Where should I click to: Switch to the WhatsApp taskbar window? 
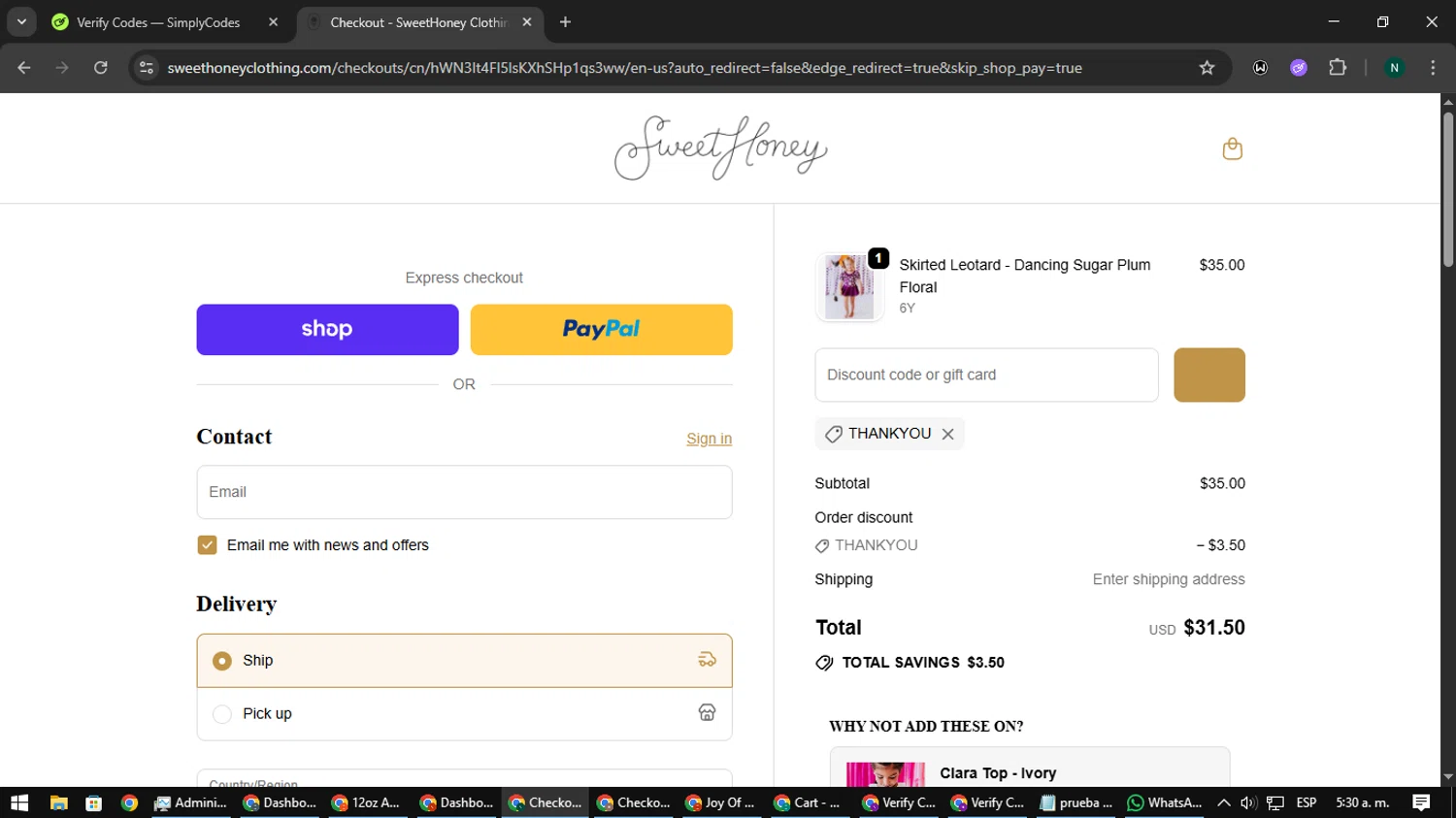[x=1165, y=802]
